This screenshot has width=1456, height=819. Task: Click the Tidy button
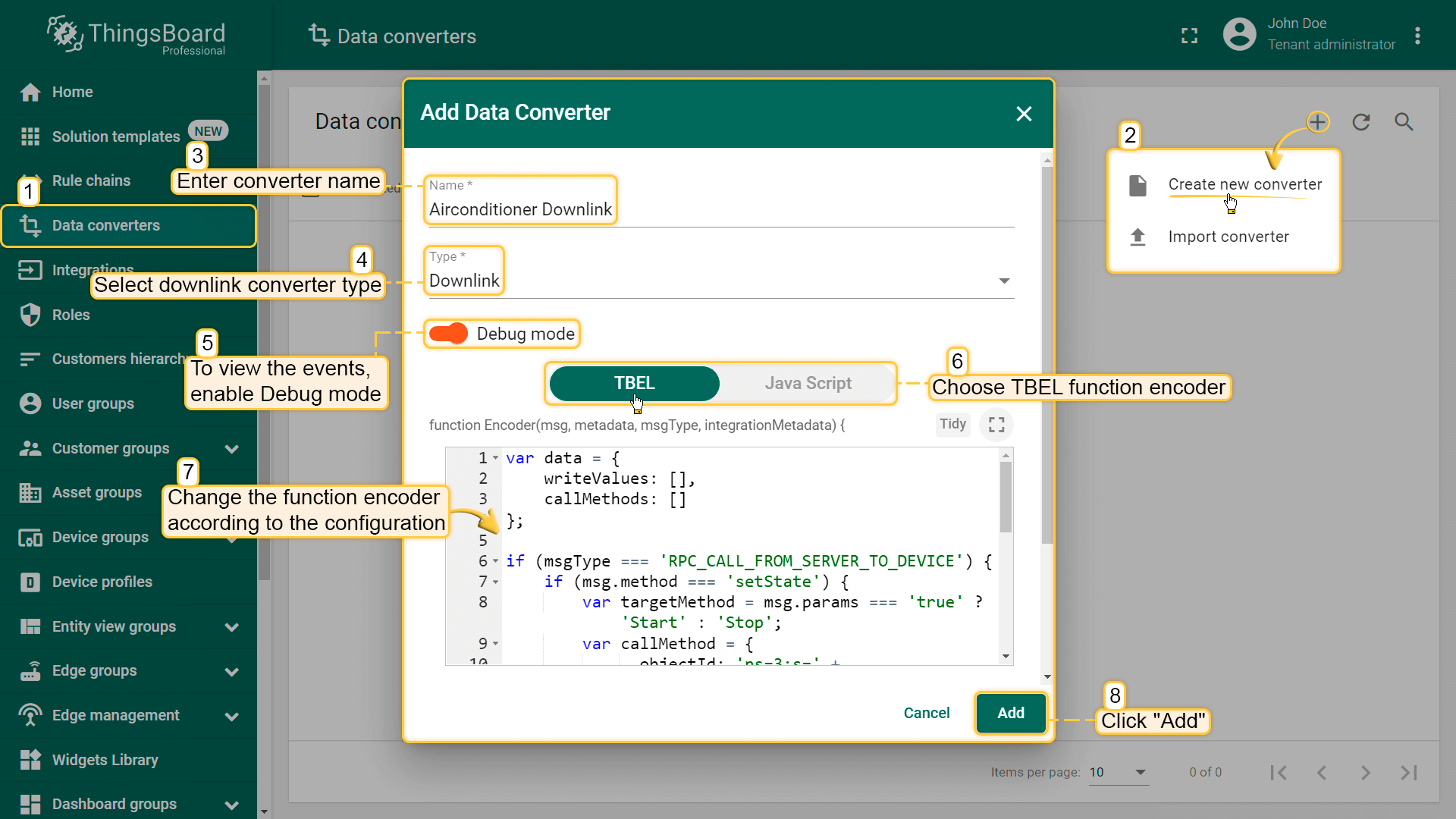[952, 424]
